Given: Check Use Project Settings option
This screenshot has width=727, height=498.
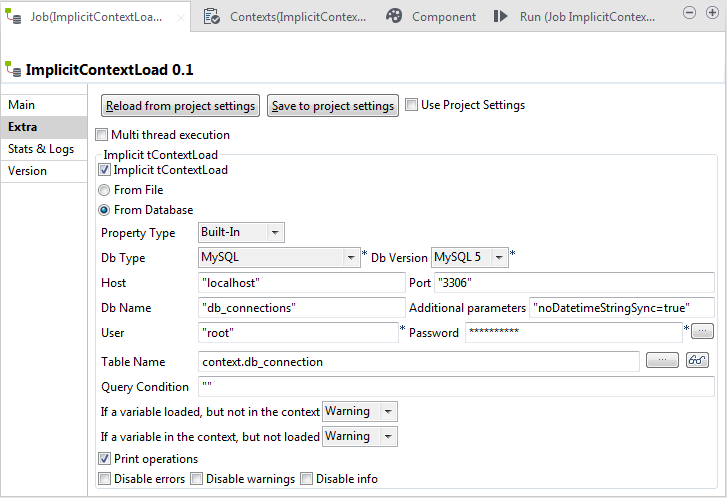Looking at the screenshot, I should click(x=412, y=105).
